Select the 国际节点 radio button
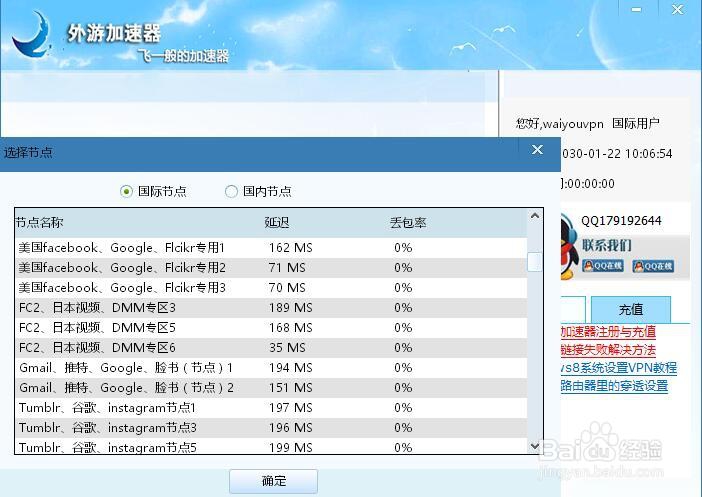 pyautogui.click(x=127, y=192)
